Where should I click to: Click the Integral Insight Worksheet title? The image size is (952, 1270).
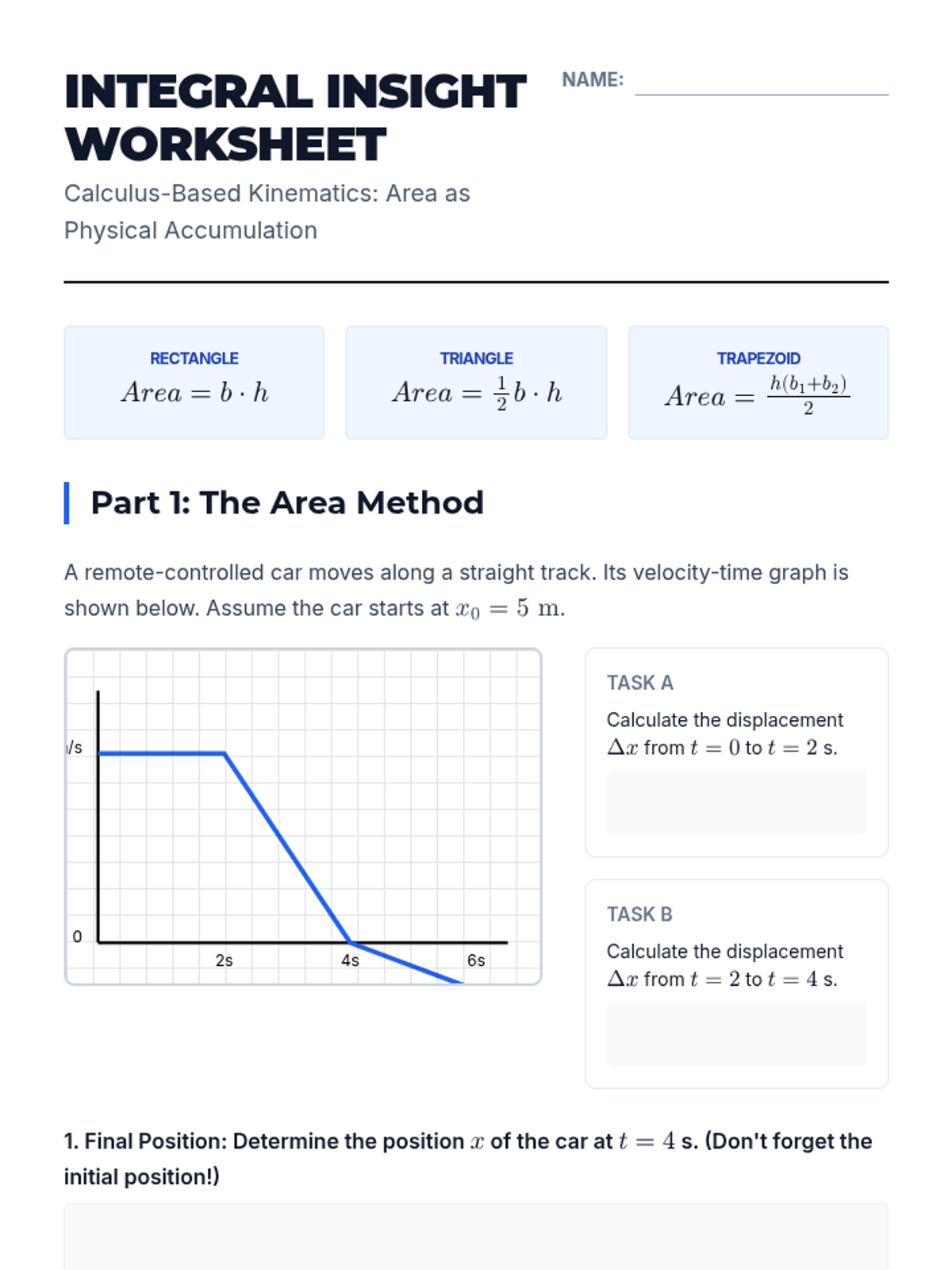pyautogui.click(x=294, y=117)
